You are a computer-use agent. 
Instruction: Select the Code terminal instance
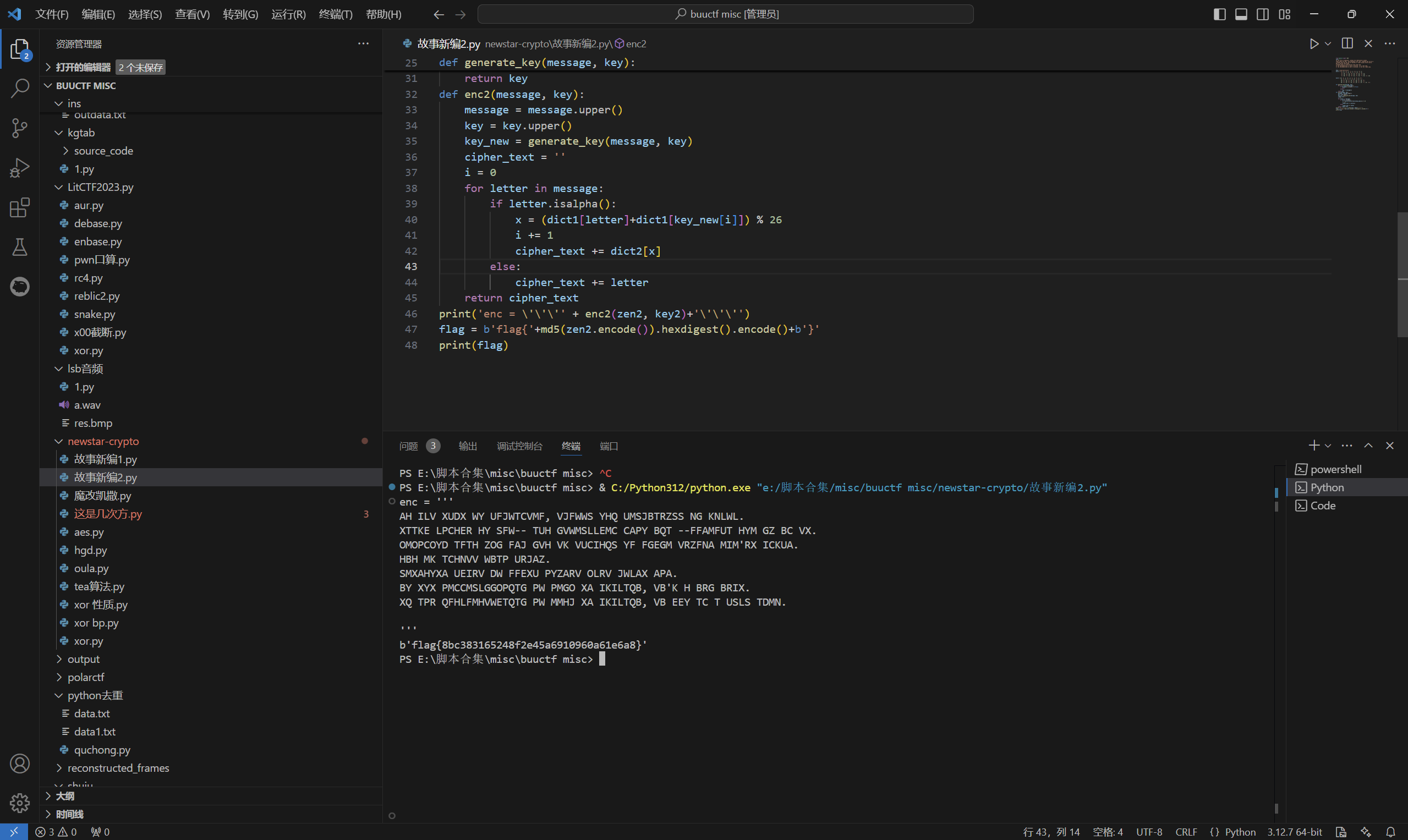click(x=1346, y=506)
